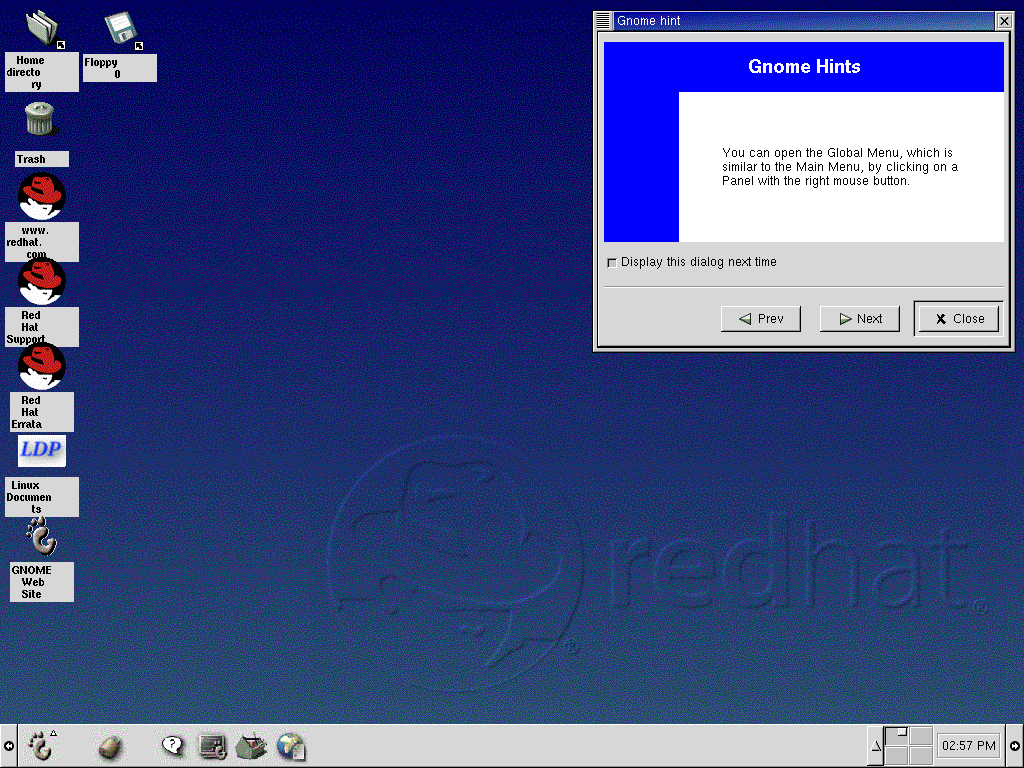This screenshot has height=768, width=1024.
Task: Open the Red Hat Errata shortcut
Action: coord(41,368)
